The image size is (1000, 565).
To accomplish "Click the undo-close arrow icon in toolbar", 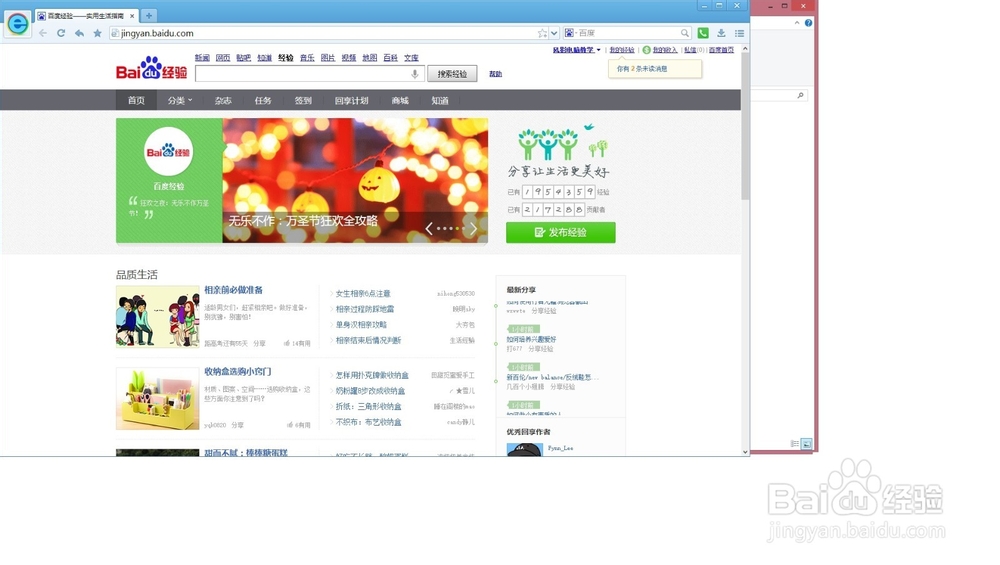I will coord(79,33).
